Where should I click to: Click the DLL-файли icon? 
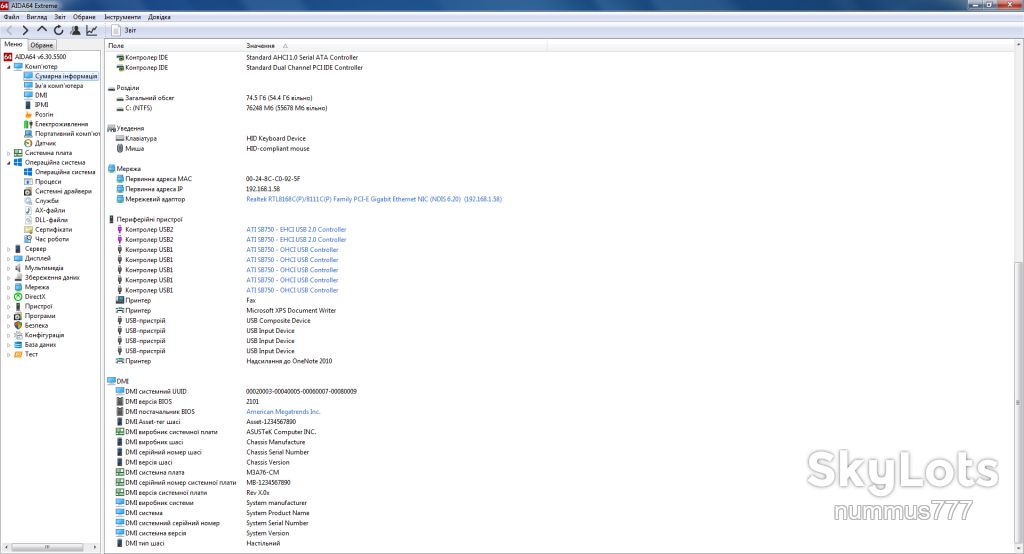(x=28, y=220)
